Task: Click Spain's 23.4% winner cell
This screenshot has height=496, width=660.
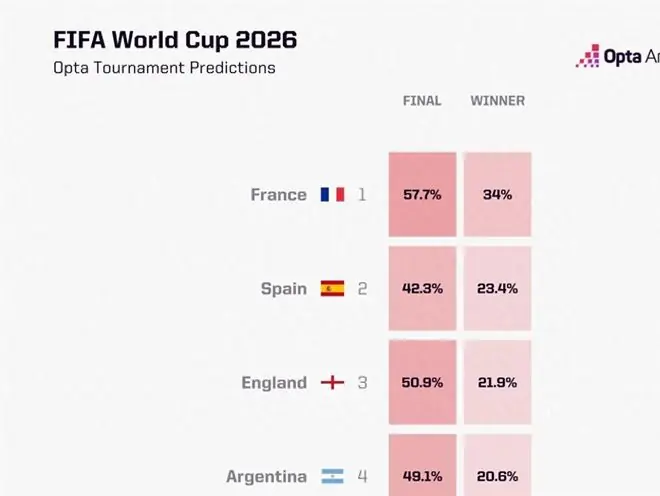Action: point(498,288)
